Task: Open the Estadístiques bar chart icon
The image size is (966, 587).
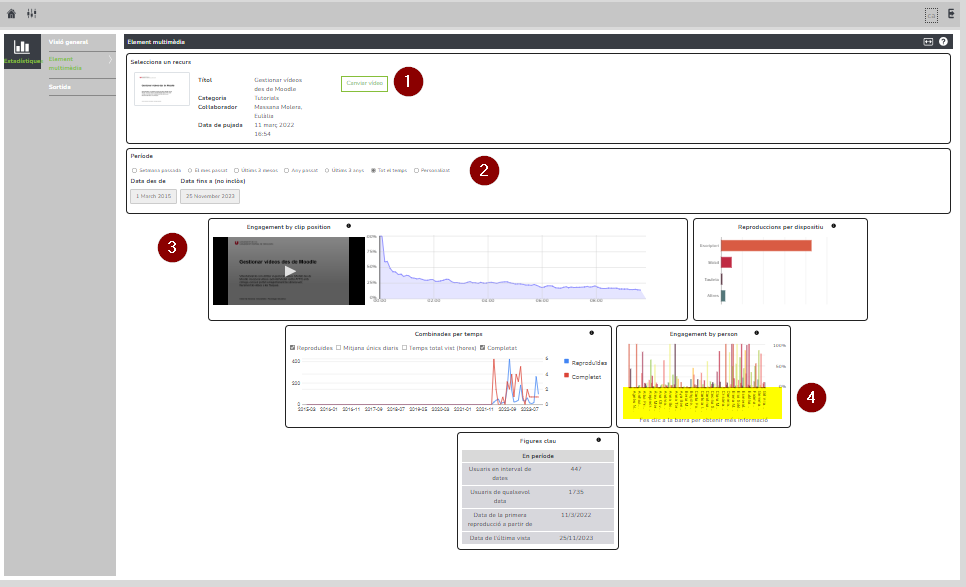Action: point(22,47)
